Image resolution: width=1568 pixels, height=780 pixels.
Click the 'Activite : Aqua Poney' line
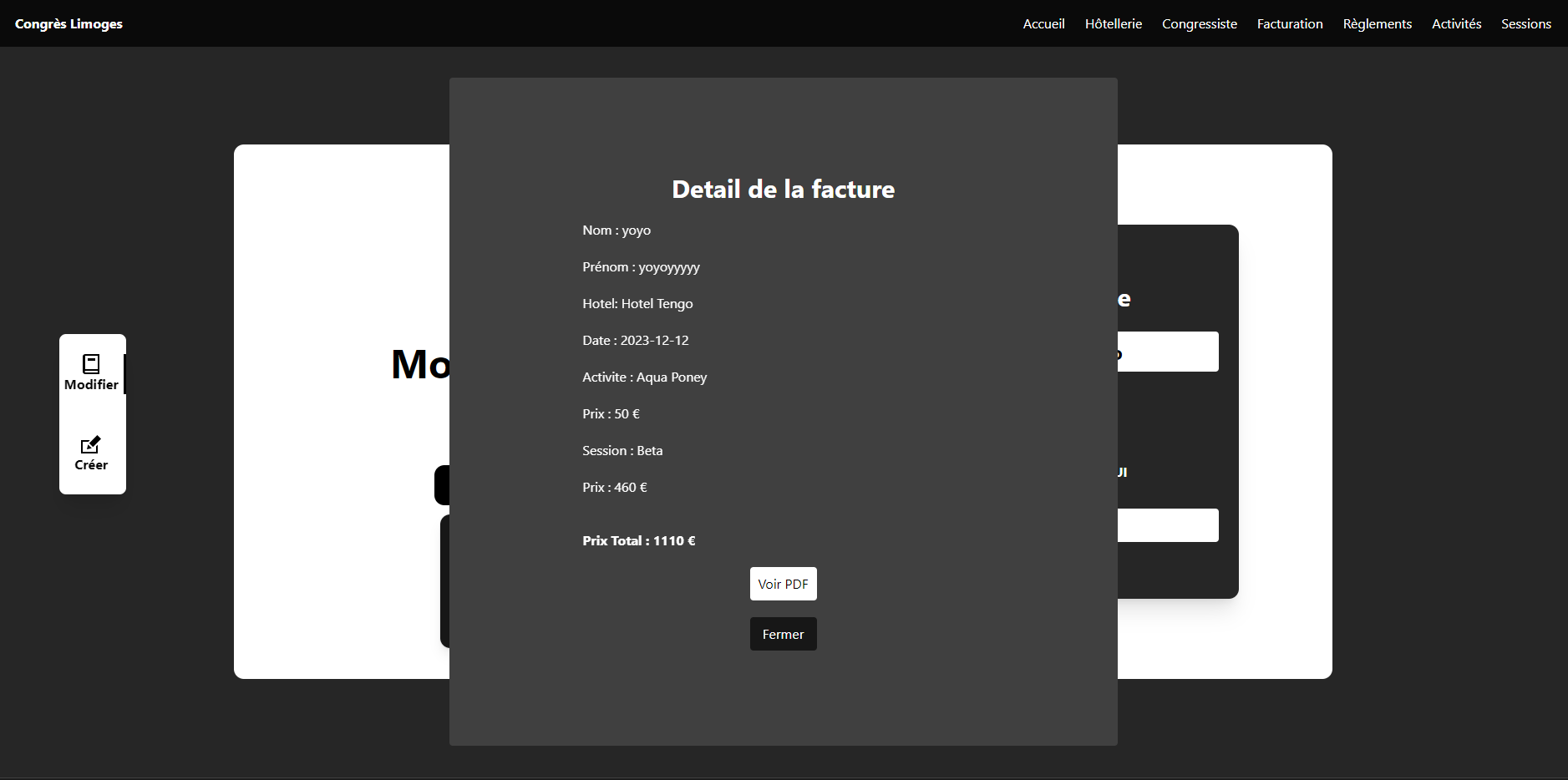[x=644, y=377]
